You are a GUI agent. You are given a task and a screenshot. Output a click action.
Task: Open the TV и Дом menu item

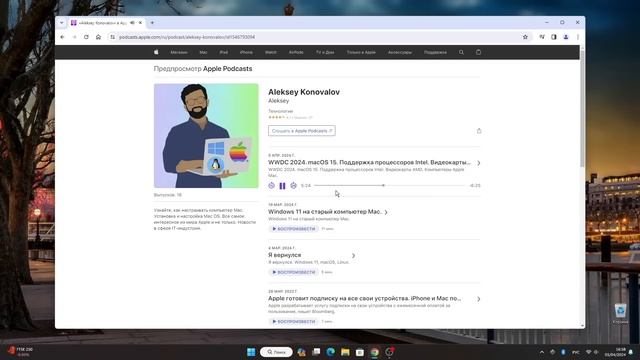(325, 52)
